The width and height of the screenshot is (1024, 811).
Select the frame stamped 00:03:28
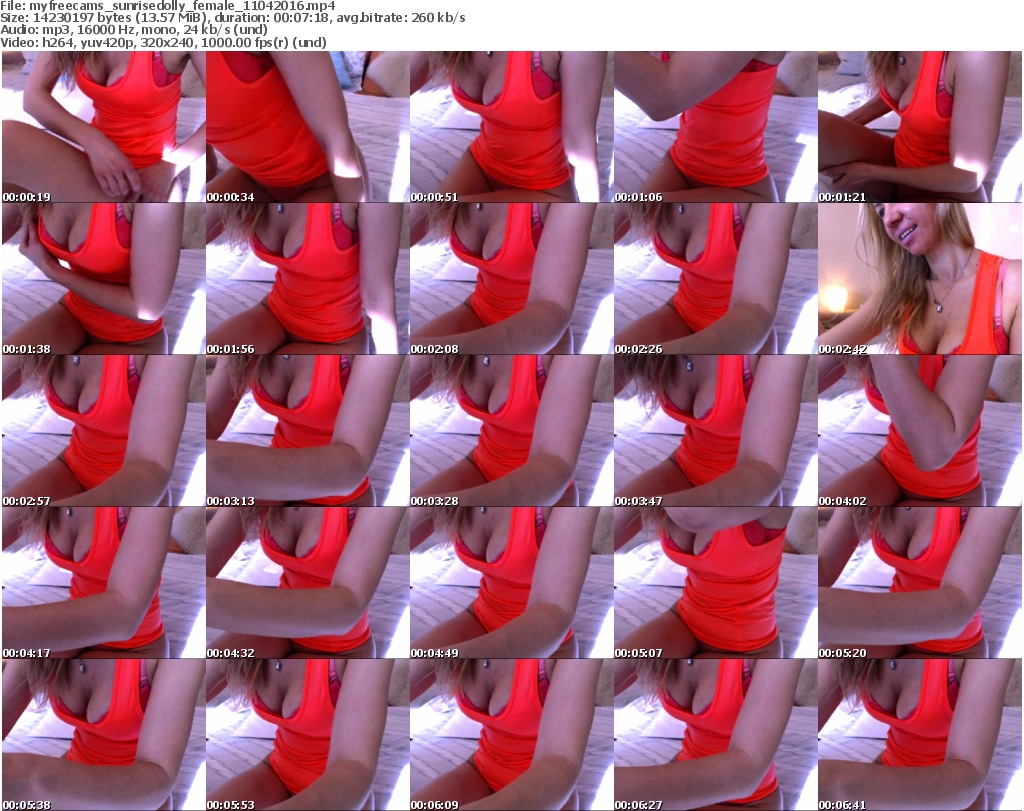[x=511, y=431]
